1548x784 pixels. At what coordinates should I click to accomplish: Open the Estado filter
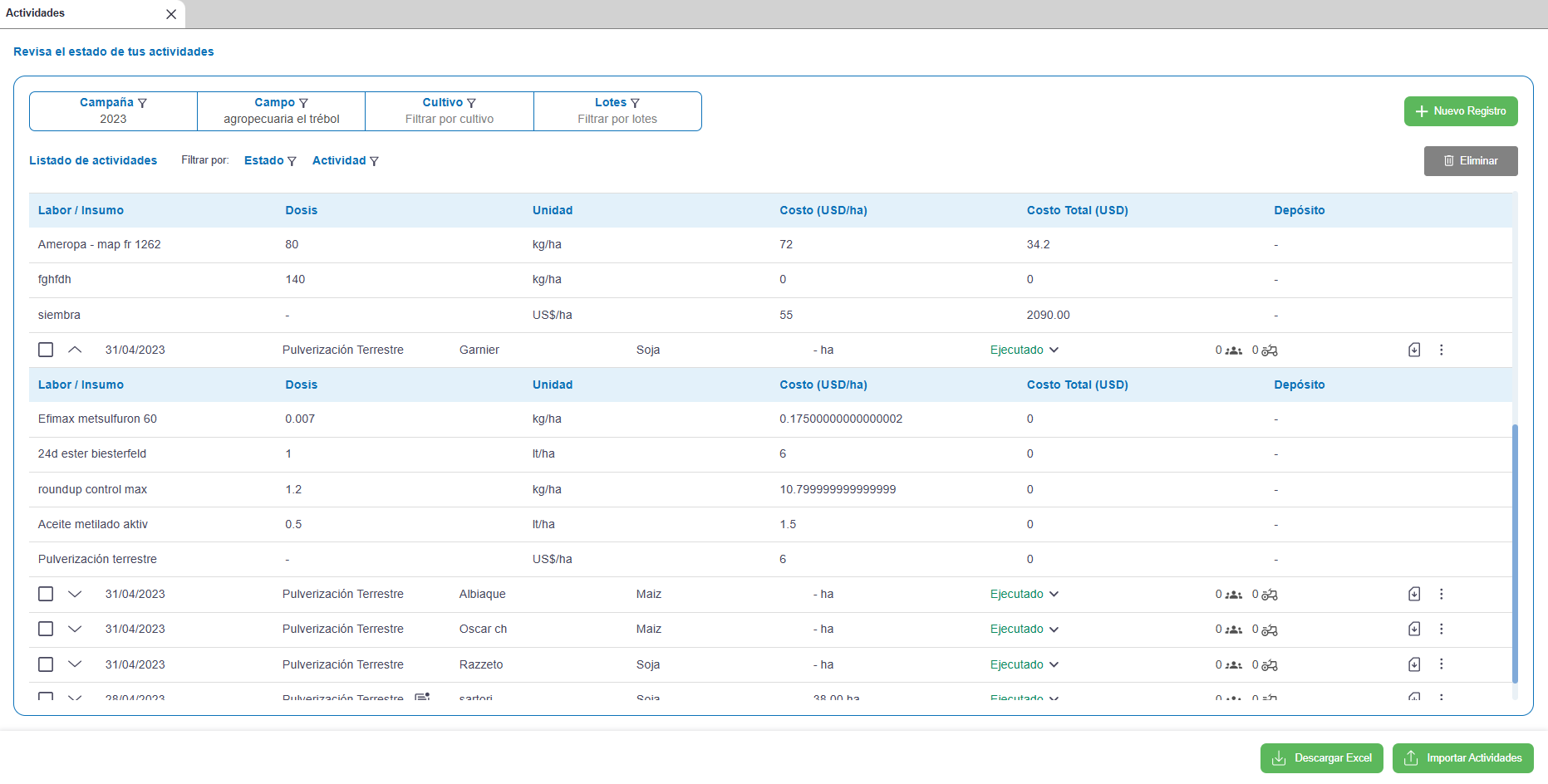click(269, 160)
